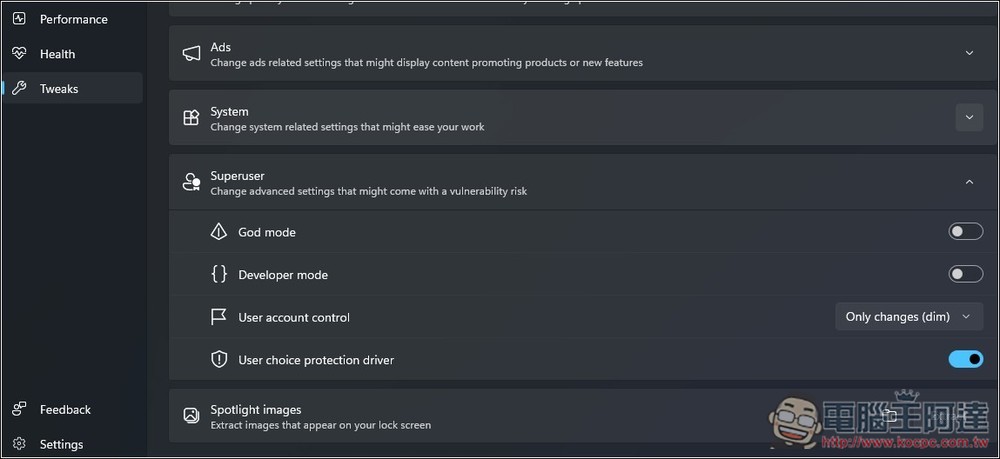Click the Tweaks wrench icon

(19, 88)
